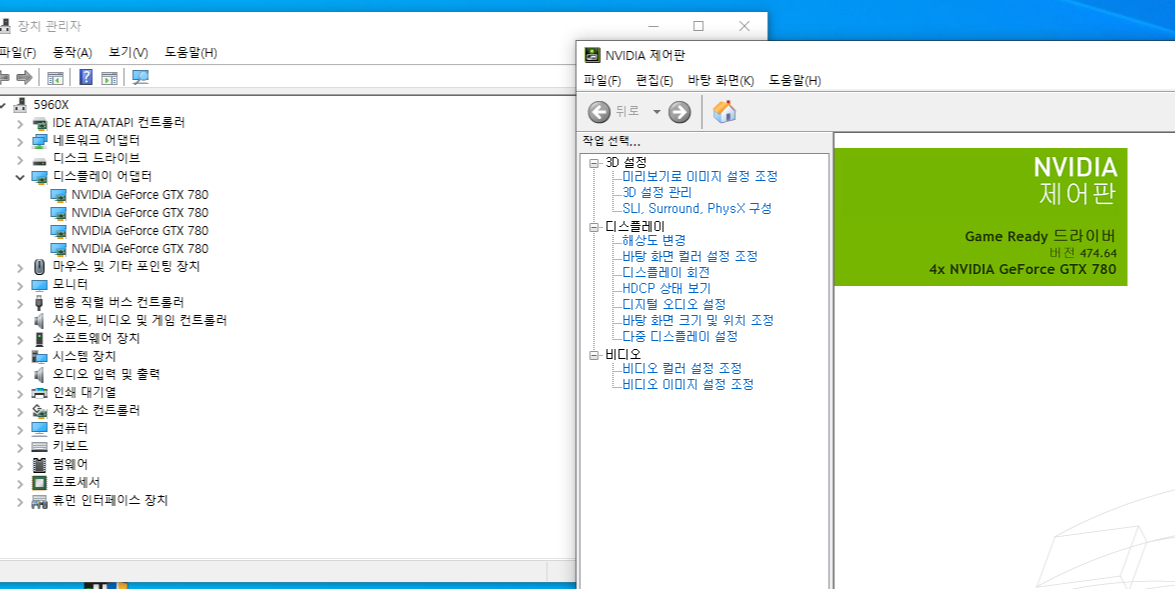
Task: Open 해상도 변경 link
Action: (654, 241)
